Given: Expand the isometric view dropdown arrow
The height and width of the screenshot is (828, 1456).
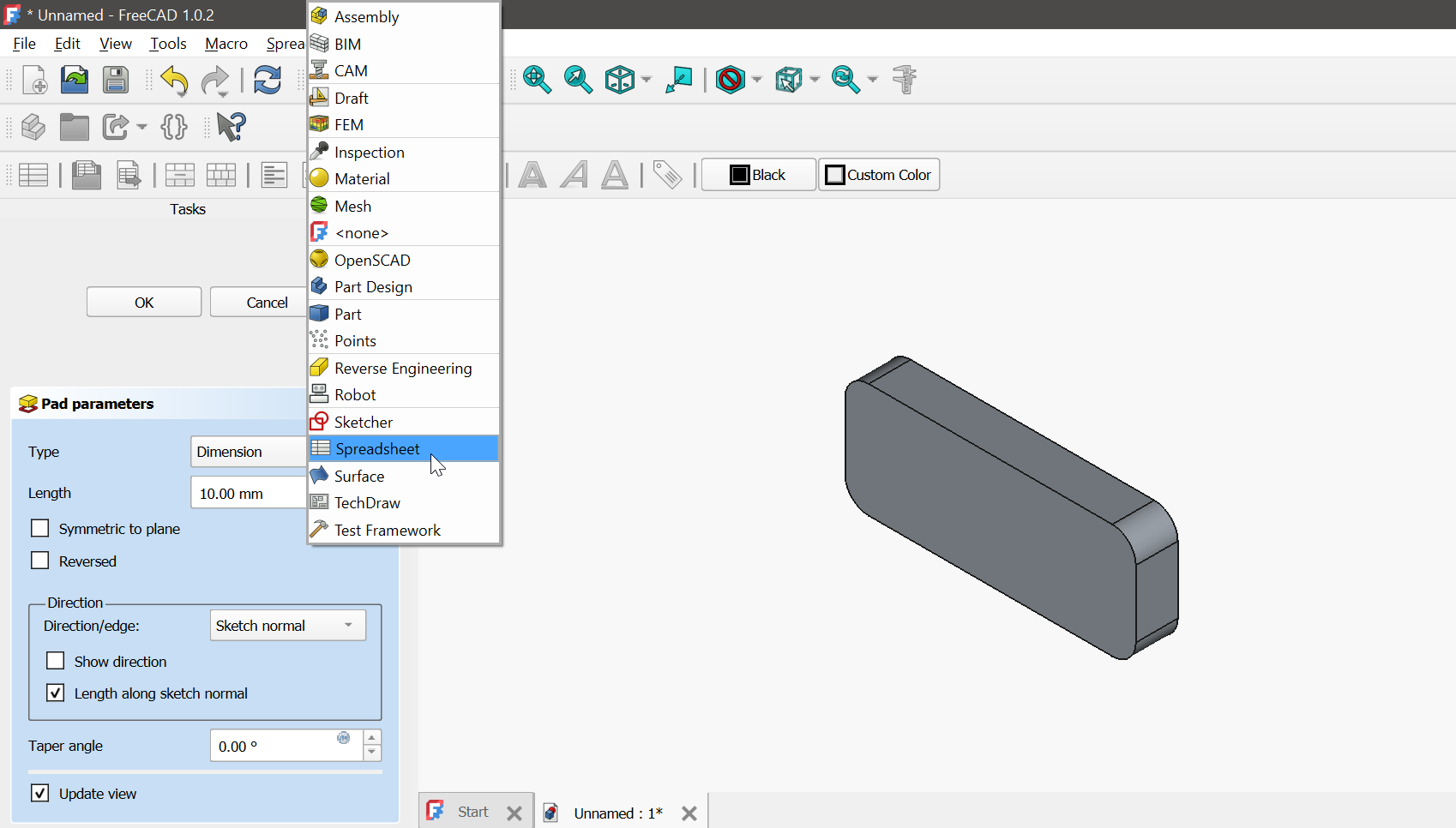Looking at the screenshot, I should pyautogui.click(x=647, y=80).
